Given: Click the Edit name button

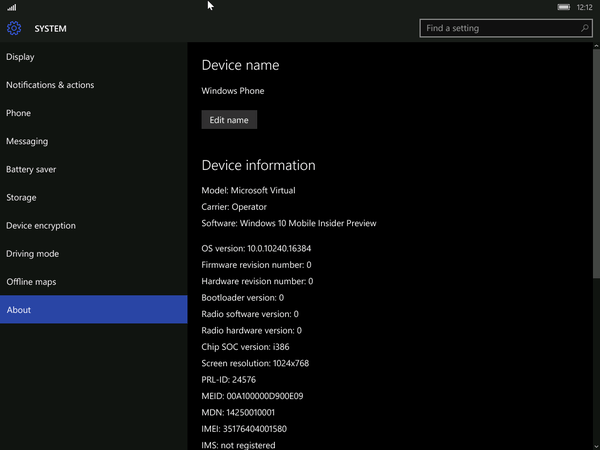Looking at the screenshot, I should (x=229, y=120).
